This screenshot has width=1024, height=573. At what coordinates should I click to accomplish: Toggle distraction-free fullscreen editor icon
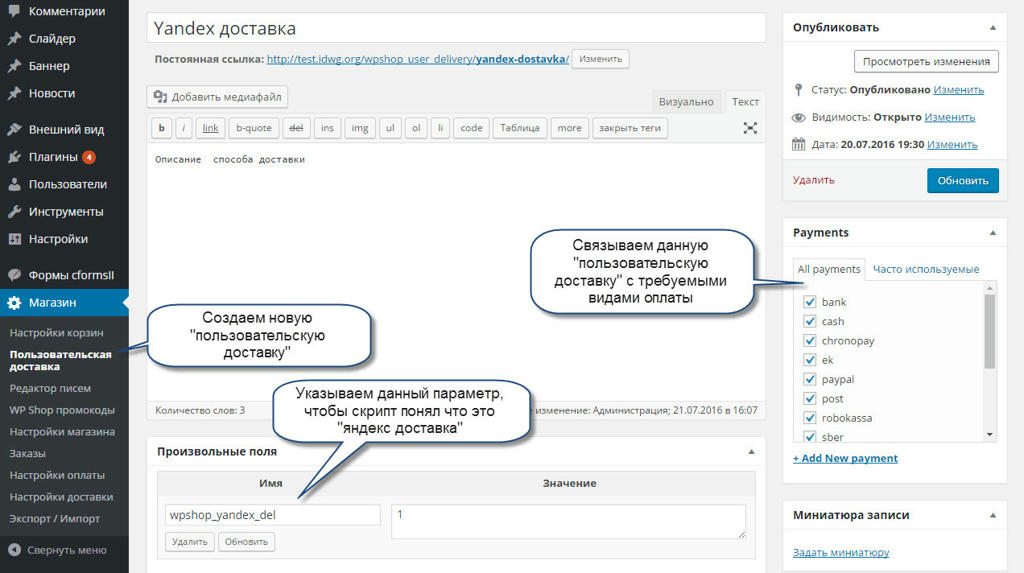[x=750, y=128]
